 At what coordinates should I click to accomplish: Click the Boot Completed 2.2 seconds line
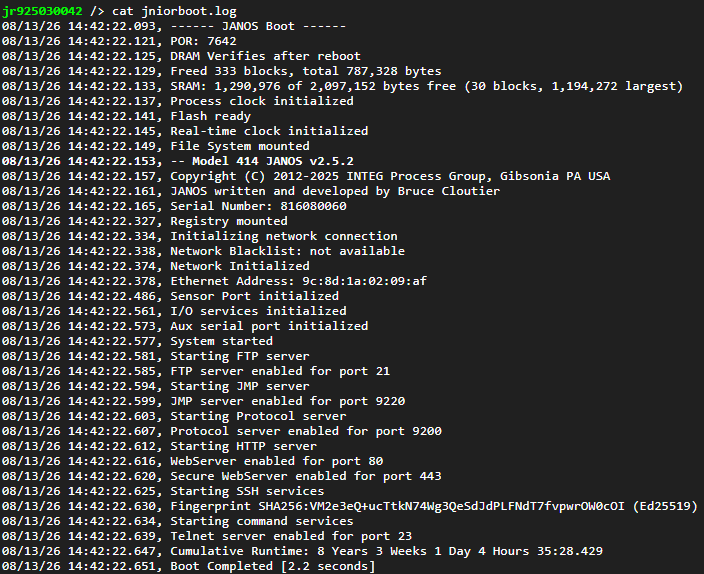[188, 566]
